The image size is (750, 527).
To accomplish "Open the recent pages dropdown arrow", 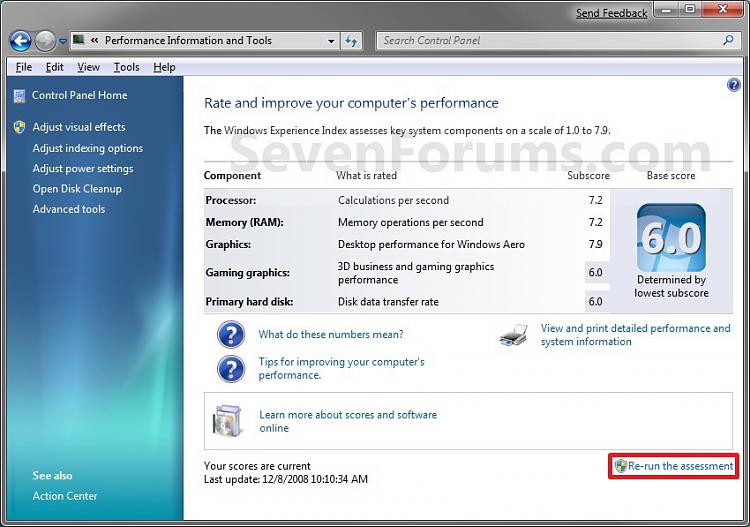I will [63, 42].
